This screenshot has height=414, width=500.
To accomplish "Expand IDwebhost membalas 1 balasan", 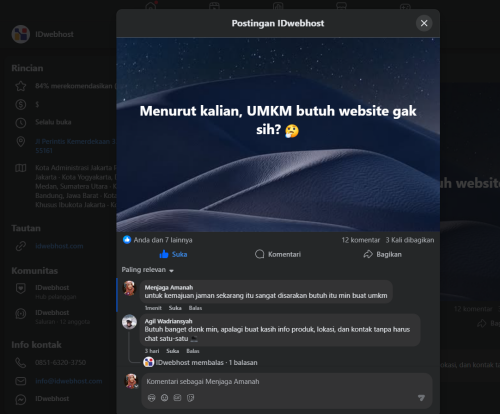I will click(x=207, y=362).
